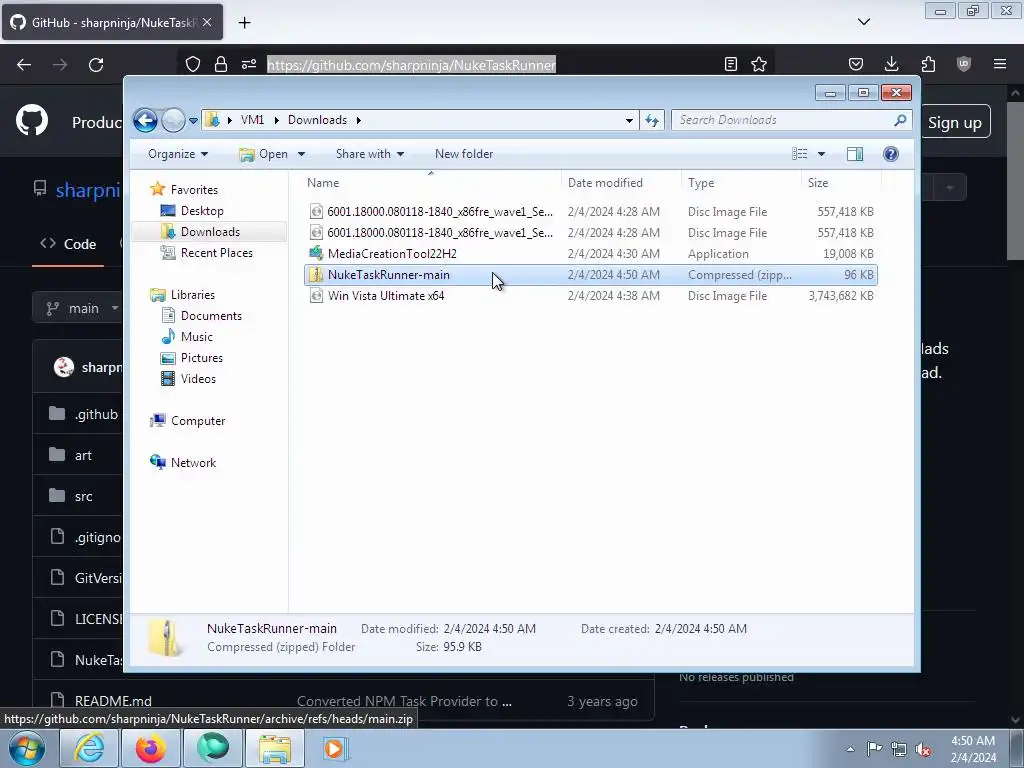Sort files by Size column

[x=841, y=183]
